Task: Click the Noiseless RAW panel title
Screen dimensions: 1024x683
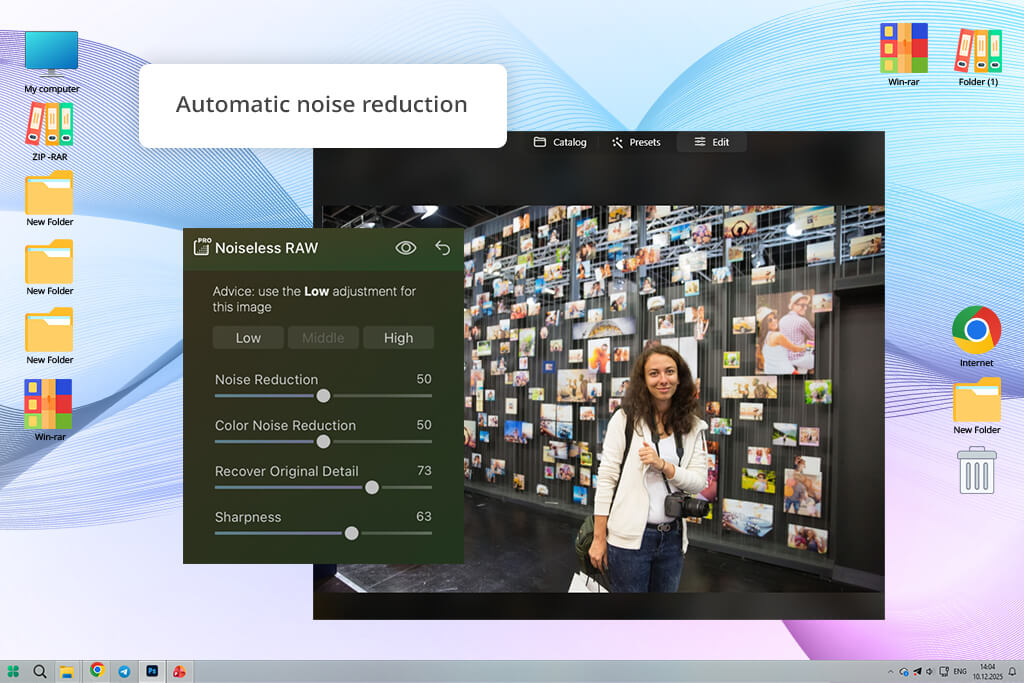Action: (x=266, y=248)
